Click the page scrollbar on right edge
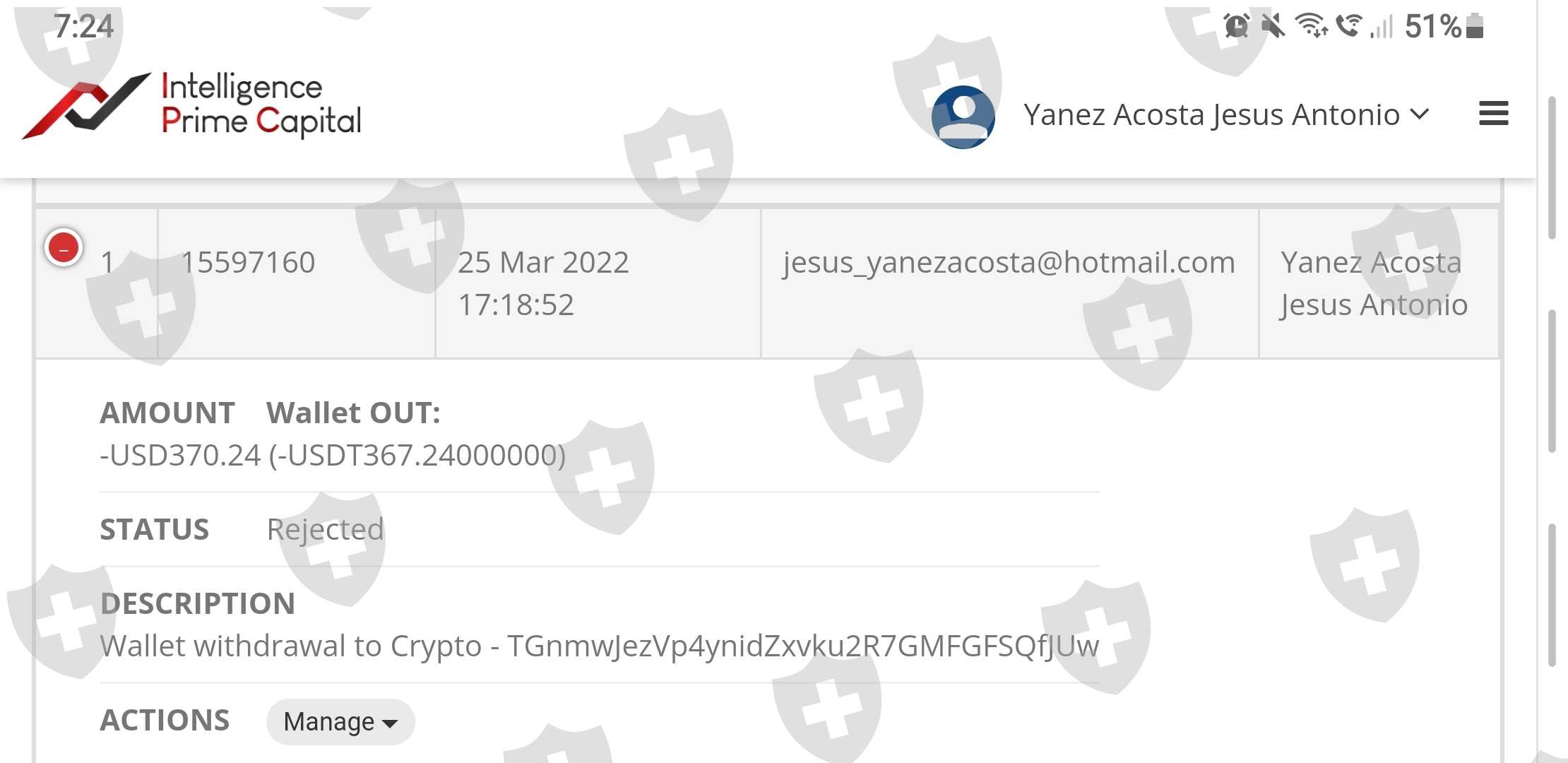1568x763 pixels. pos(1552,381)
